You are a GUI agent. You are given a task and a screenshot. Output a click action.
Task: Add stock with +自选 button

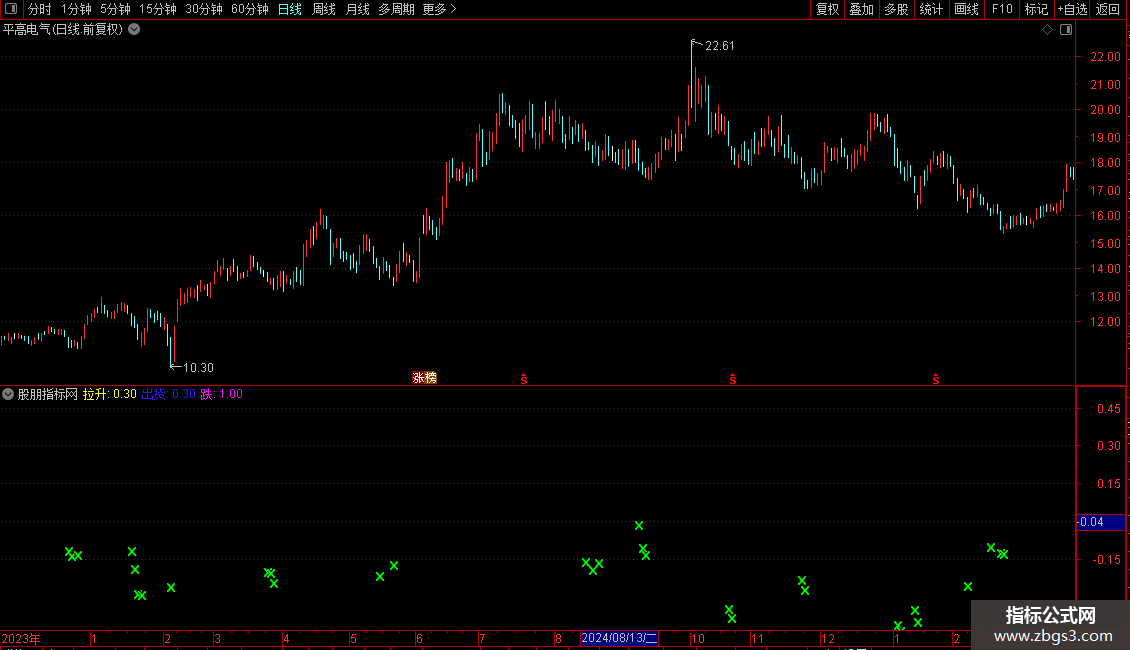(x=1072, y=9)
